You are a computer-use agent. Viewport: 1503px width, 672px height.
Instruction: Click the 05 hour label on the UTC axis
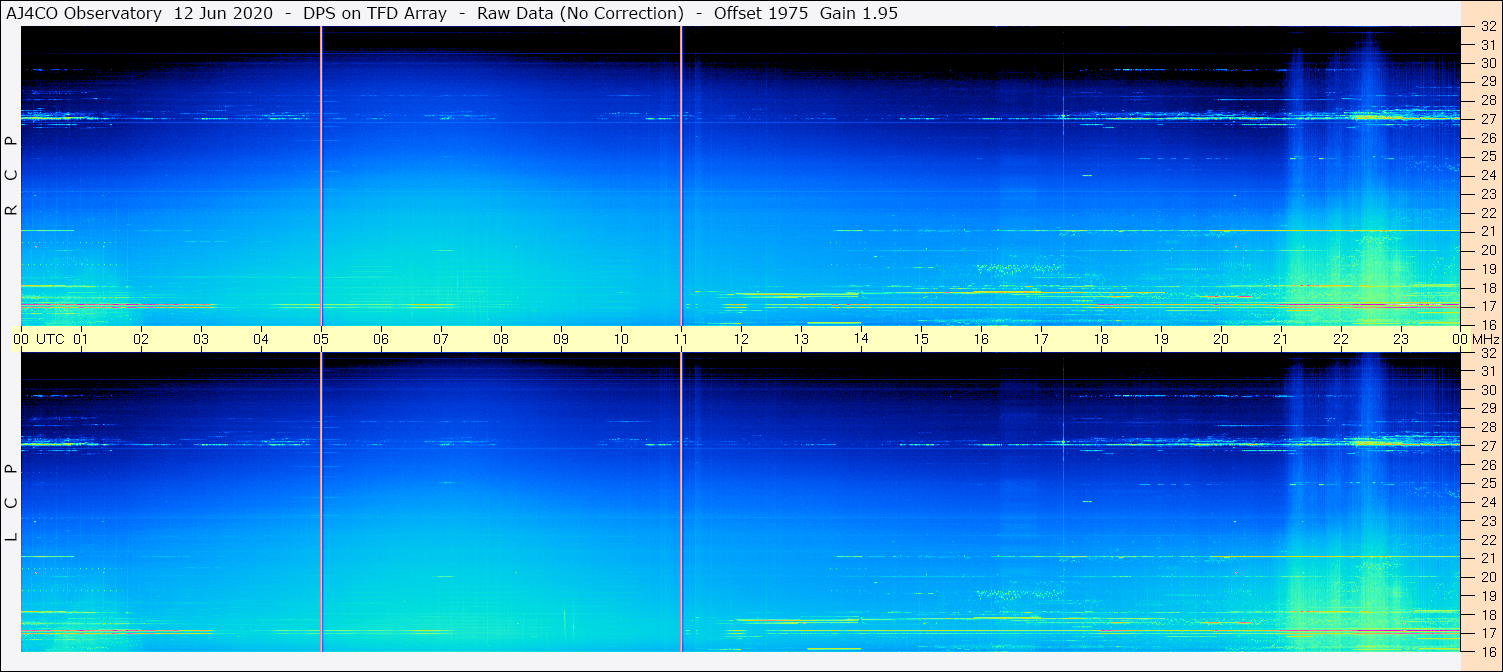[x=321, y=340]
